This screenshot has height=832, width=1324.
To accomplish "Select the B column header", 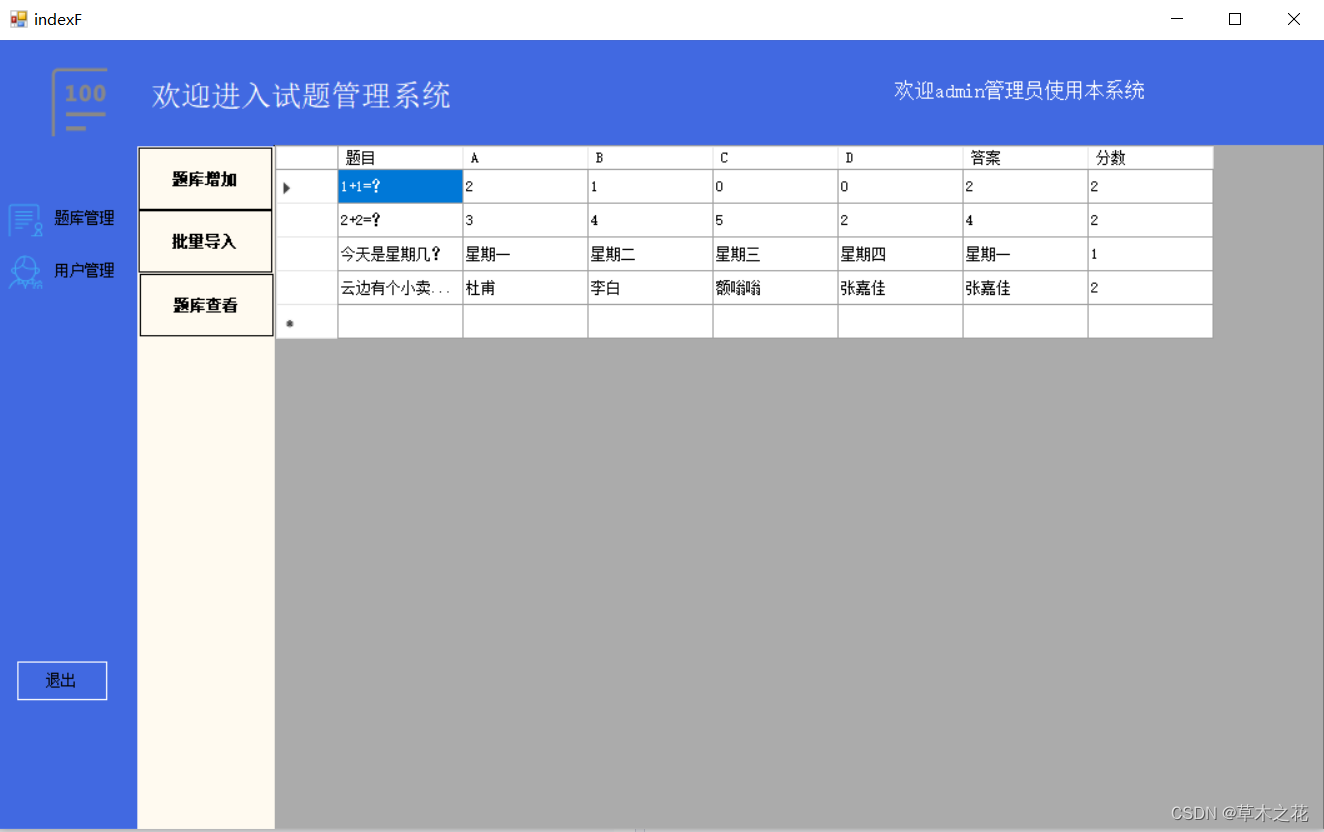I will click(x=650, y=158).
